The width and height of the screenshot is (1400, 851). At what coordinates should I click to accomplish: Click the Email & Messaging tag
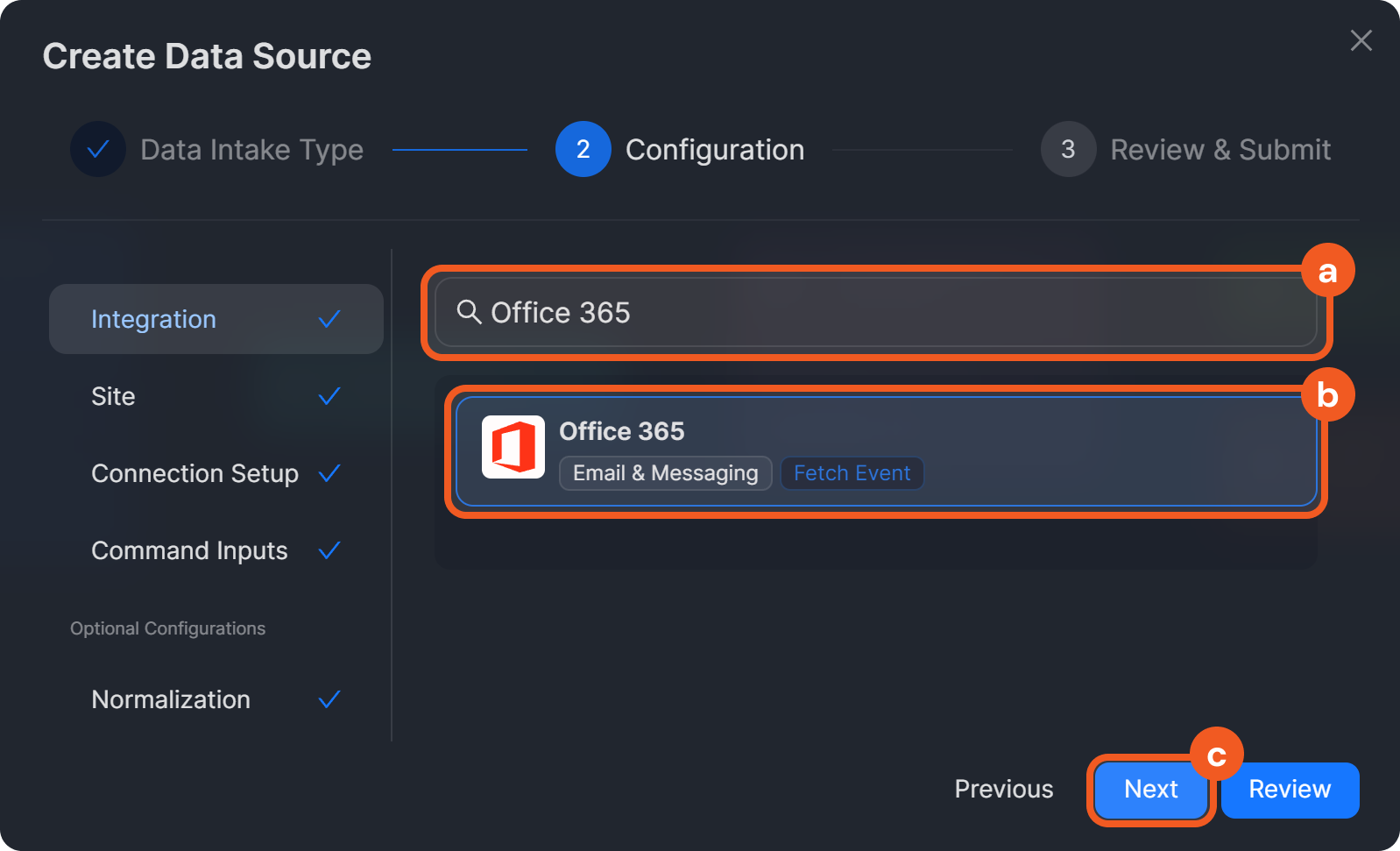[x=666, y=473]
